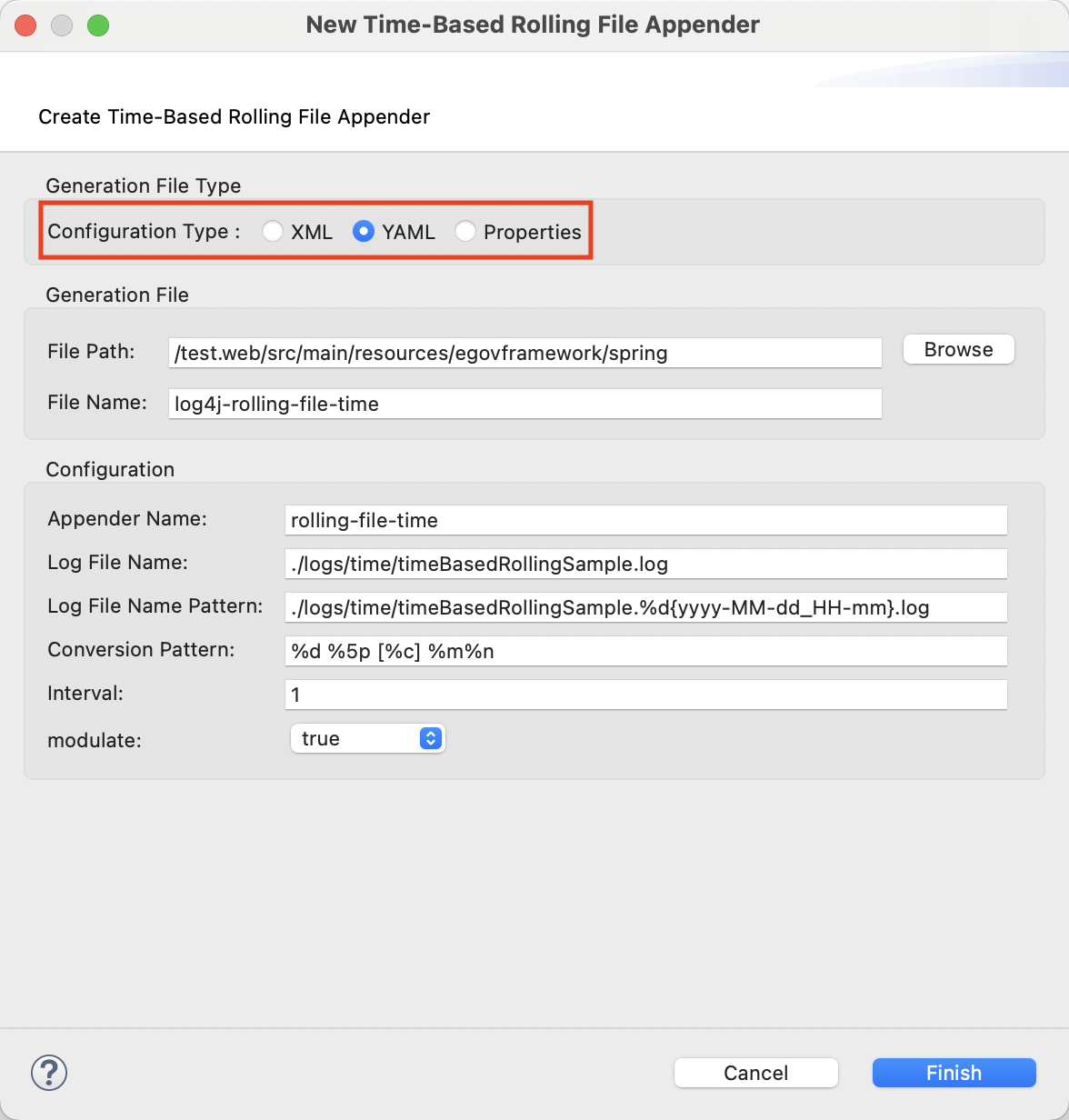This screenshot has height=1120, width=1069.
Task: Click the Create Time-Based Rolling File Appender heading
Action: [234, 117]
